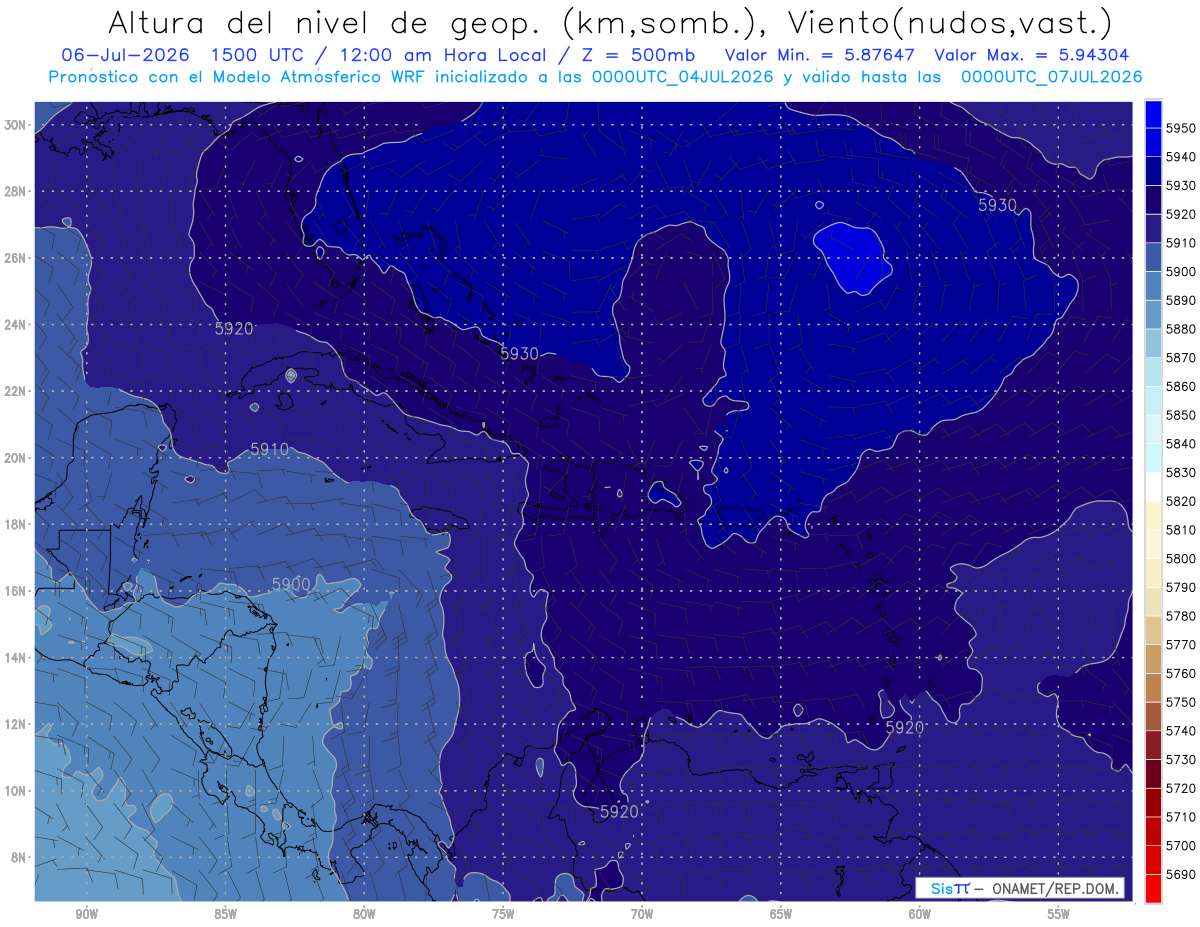Viewport: 1200px width, 927px height.
Task: Click the '14N' latitude axis label
Action: (x=16, y=658)
